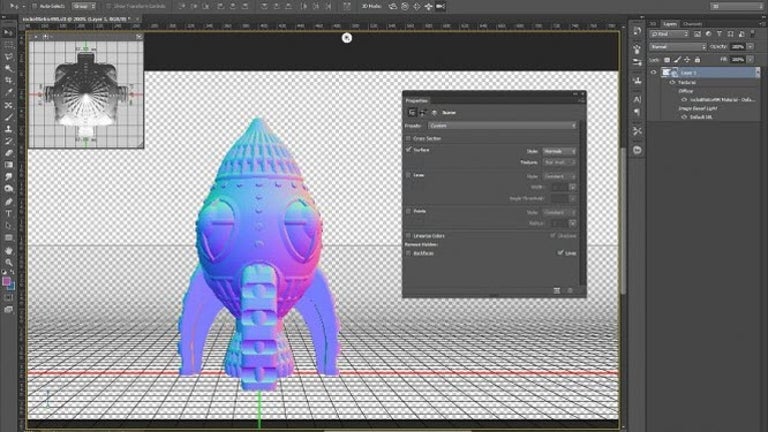Viewport: 768px width, 432px height.
Task: Uncheck the Surface checkbox
Action: tap(408, 150)
